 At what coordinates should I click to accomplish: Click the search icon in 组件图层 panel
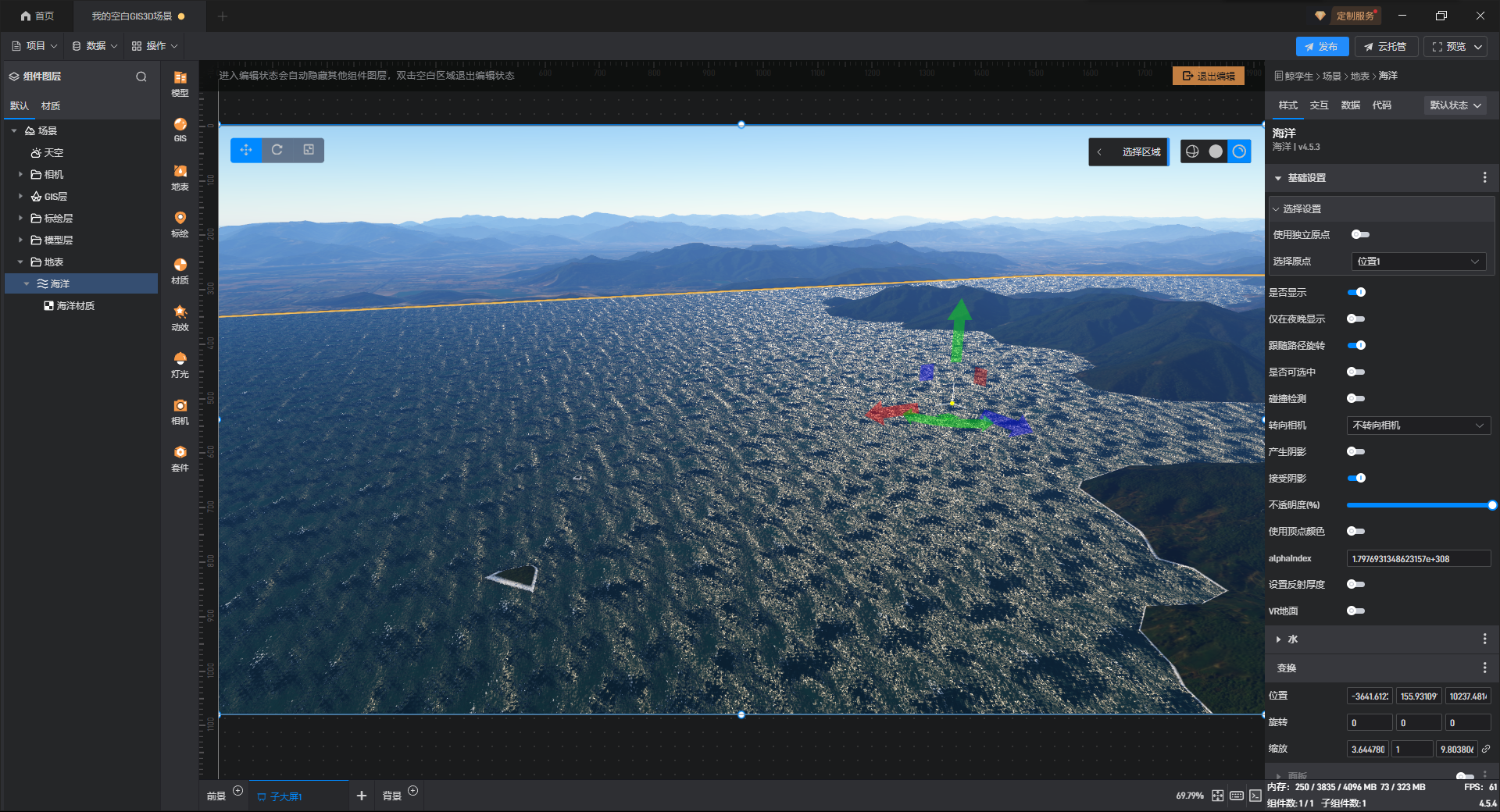141,77
